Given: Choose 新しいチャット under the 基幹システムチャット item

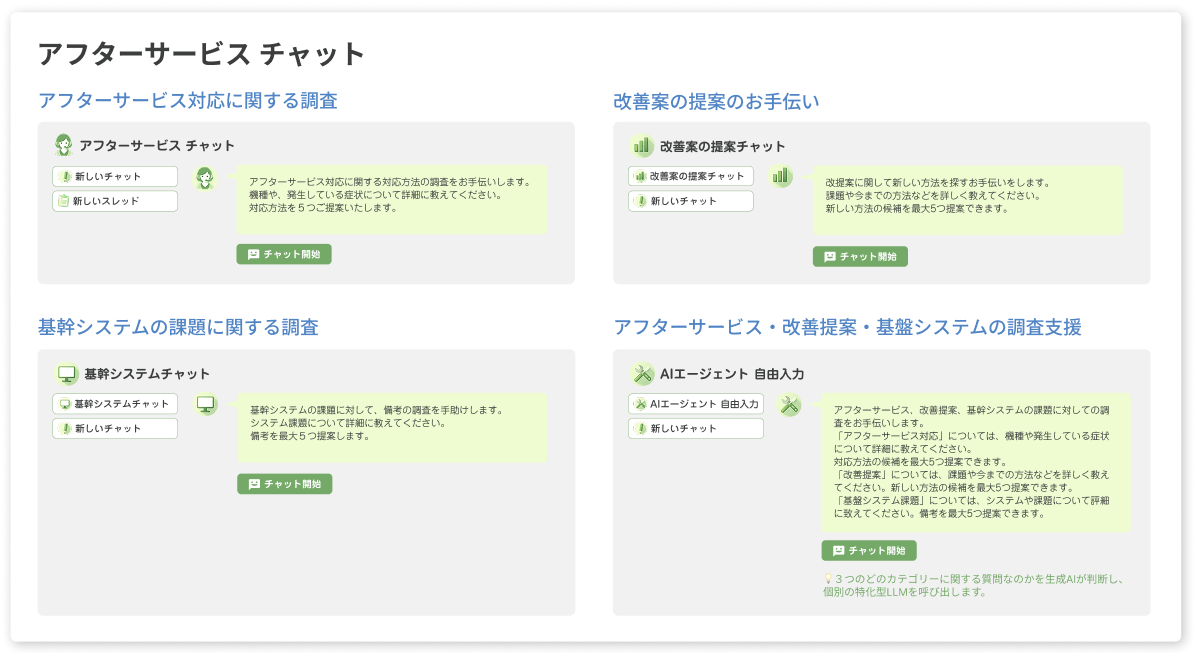Looking at the screenshot, I should click(x=115, y=428).
